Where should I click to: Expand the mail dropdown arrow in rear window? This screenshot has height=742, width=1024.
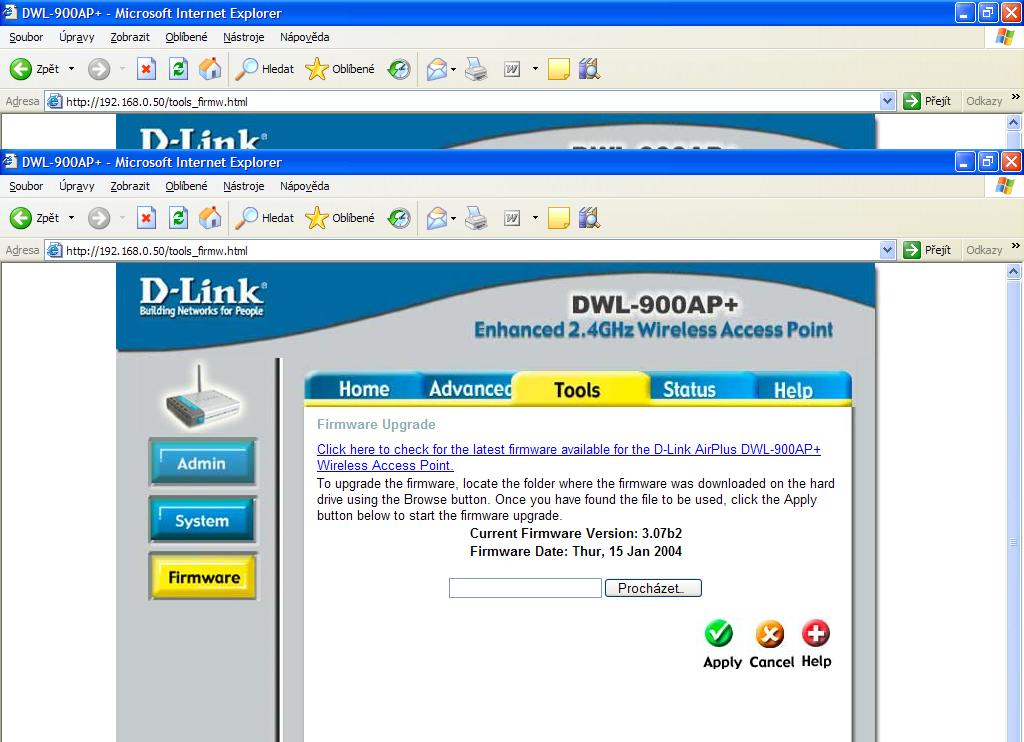453,69
